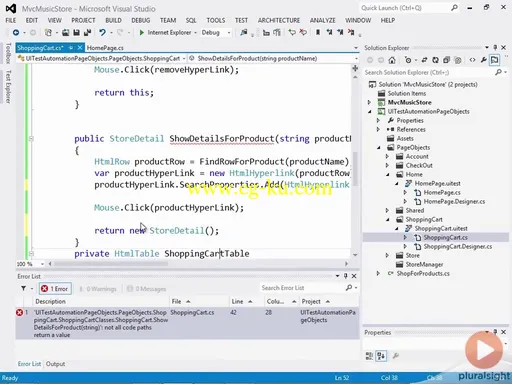Open Properties wrench in Solution Explorer toolbar
The image size is (512, 384).
tap(483, 60)
